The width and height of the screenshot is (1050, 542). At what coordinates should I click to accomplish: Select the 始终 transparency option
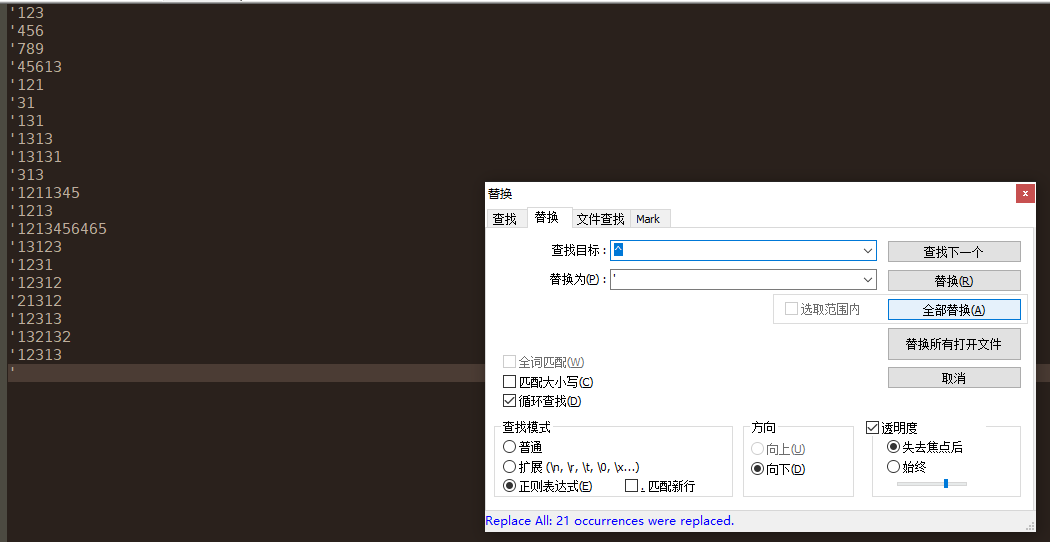(x=893, y=466)
